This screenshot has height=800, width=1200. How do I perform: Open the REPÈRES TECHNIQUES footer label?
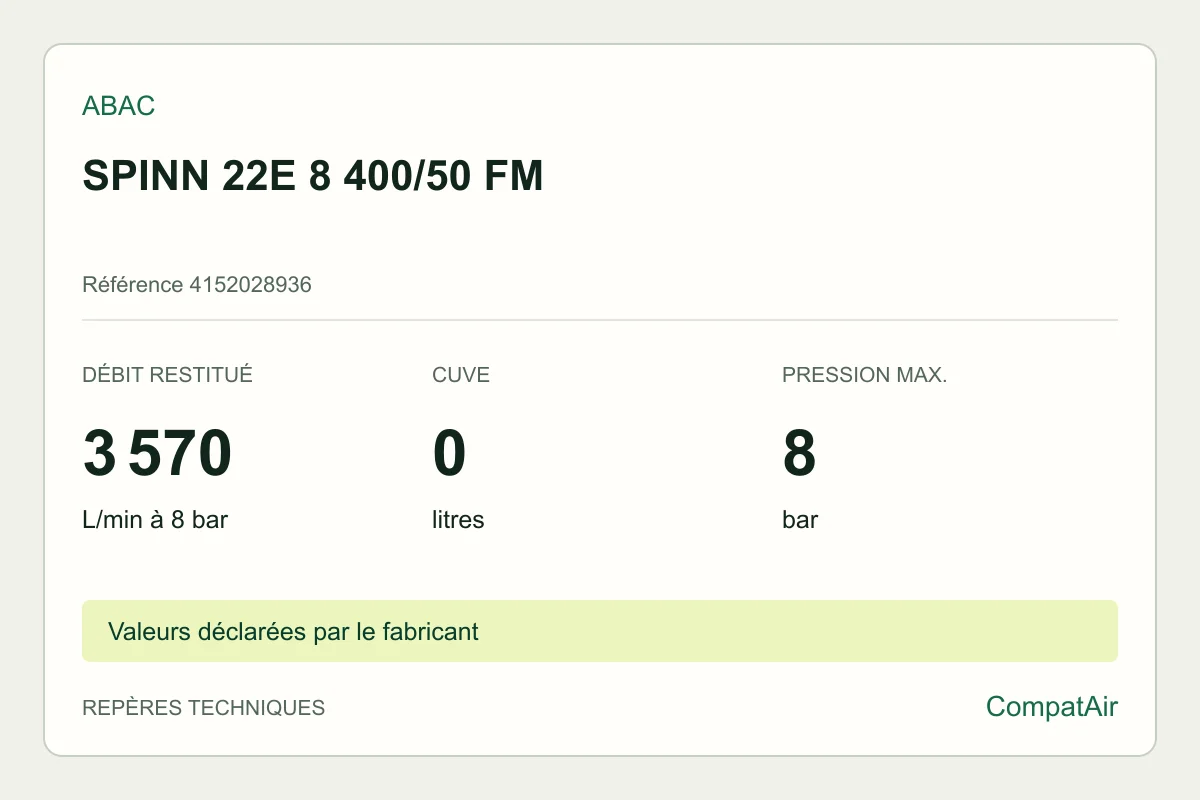(x=203, y=708)
